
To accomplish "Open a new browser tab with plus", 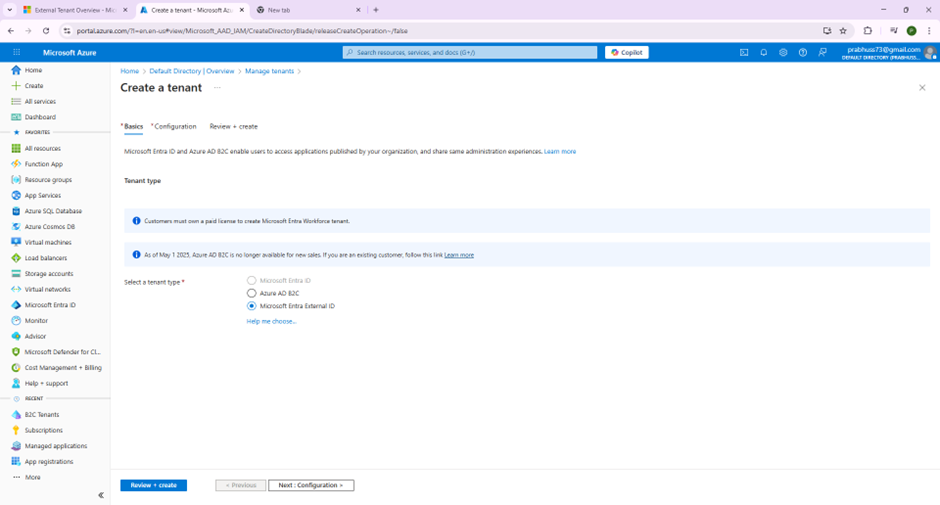I will pos(376,10).
